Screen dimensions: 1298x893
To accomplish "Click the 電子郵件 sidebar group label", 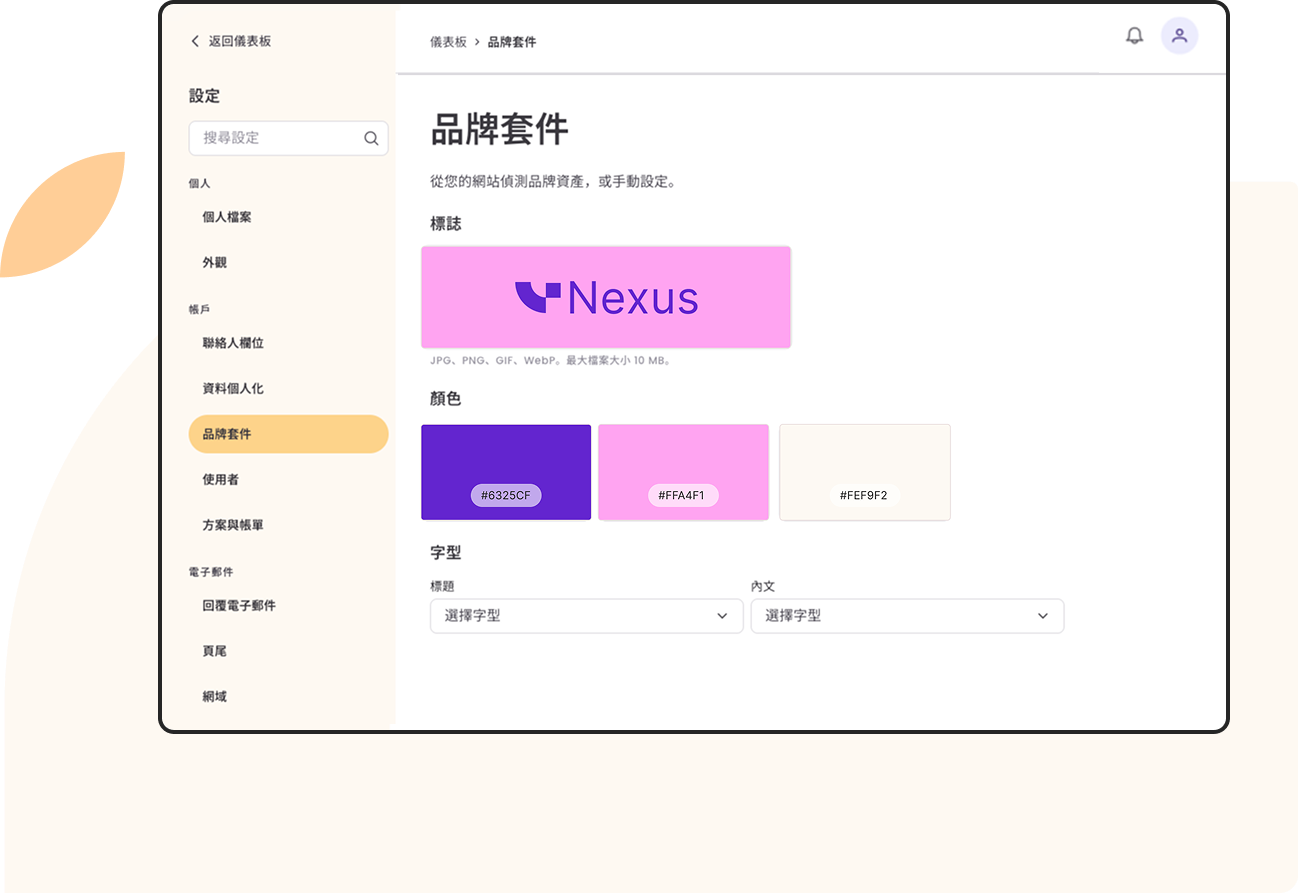I will point(211,572).
